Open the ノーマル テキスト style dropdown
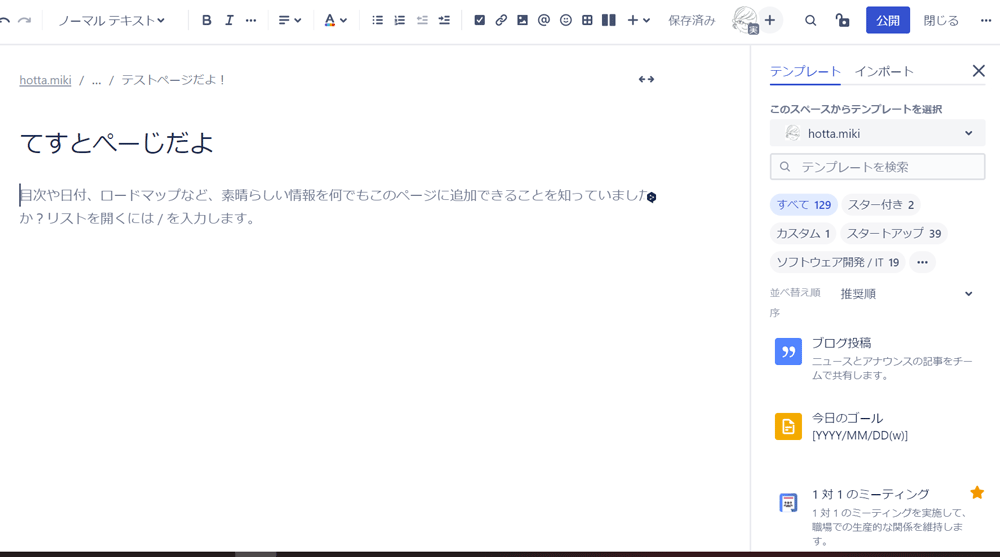Viewport: 1000px width, 557px height. click(112, 20)
